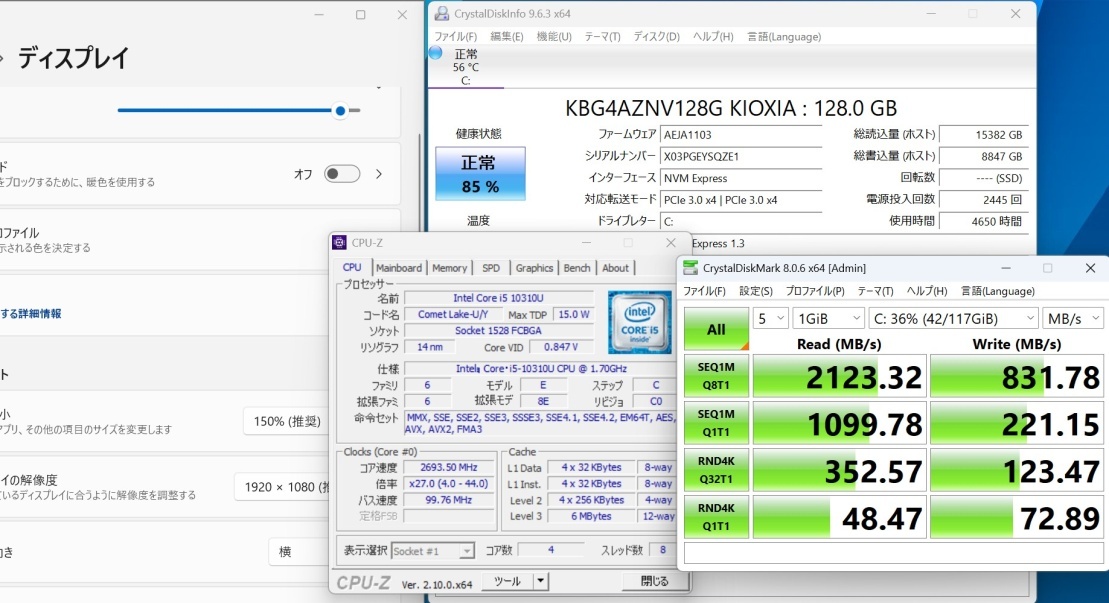Open the test count dropdown showing 5
The height and width of the screenshot is (603, 1109).
770,319
